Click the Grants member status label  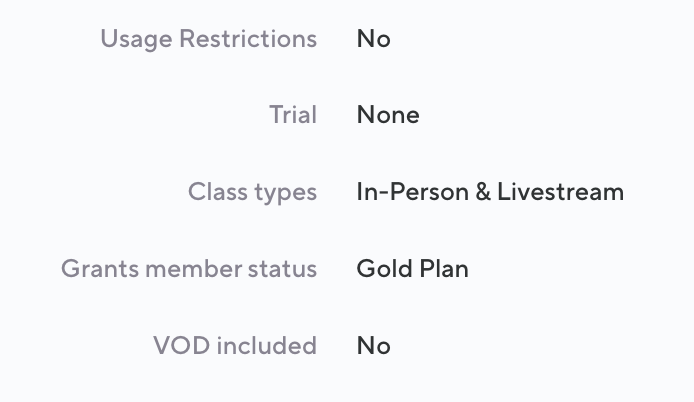pyautogui.click(x=189, y=269)
